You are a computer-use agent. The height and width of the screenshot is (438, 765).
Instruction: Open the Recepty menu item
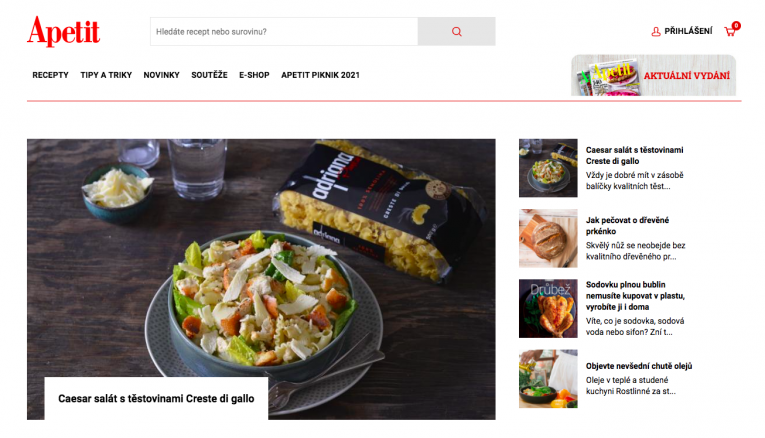(50, 75)
